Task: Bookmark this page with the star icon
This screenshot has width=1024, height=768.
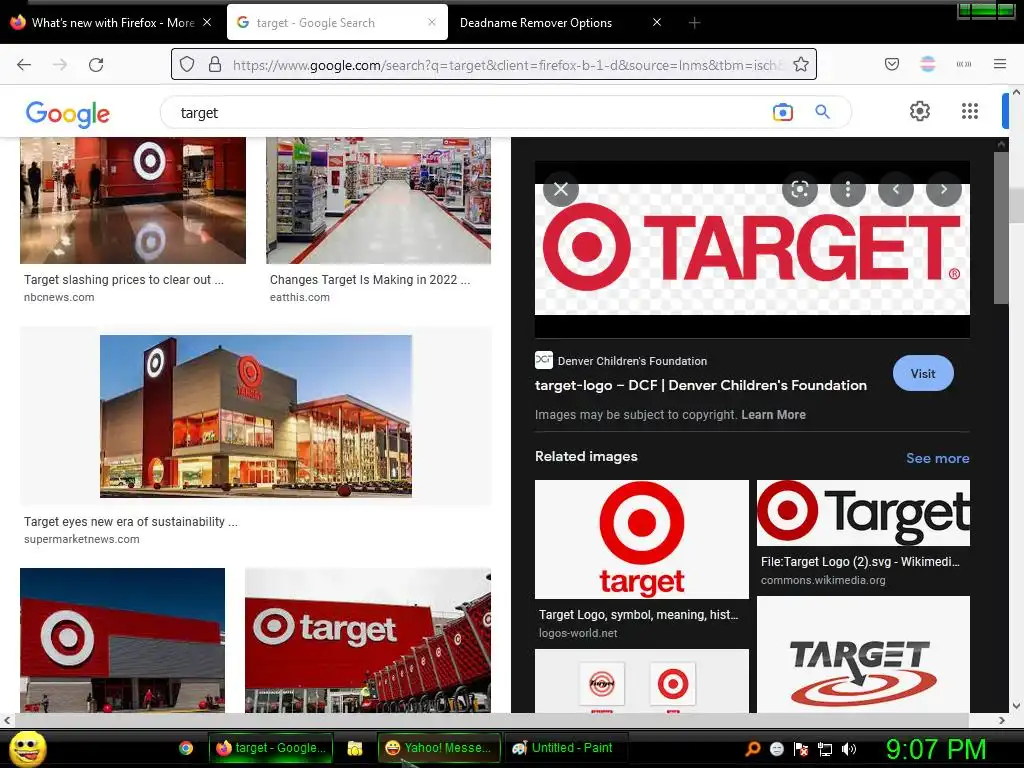Action: [x=801, y=64]
